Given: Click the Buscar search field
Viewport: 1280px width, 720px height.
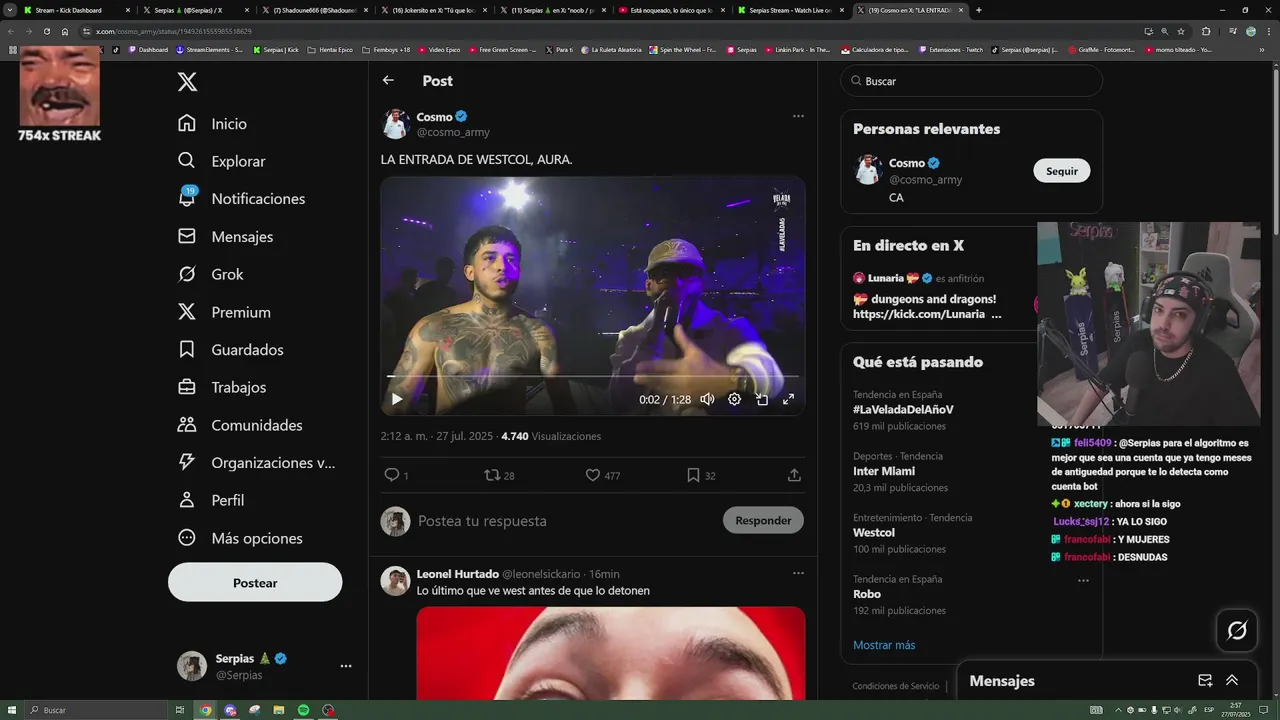Looking at the screenshot, I should 971,81.
